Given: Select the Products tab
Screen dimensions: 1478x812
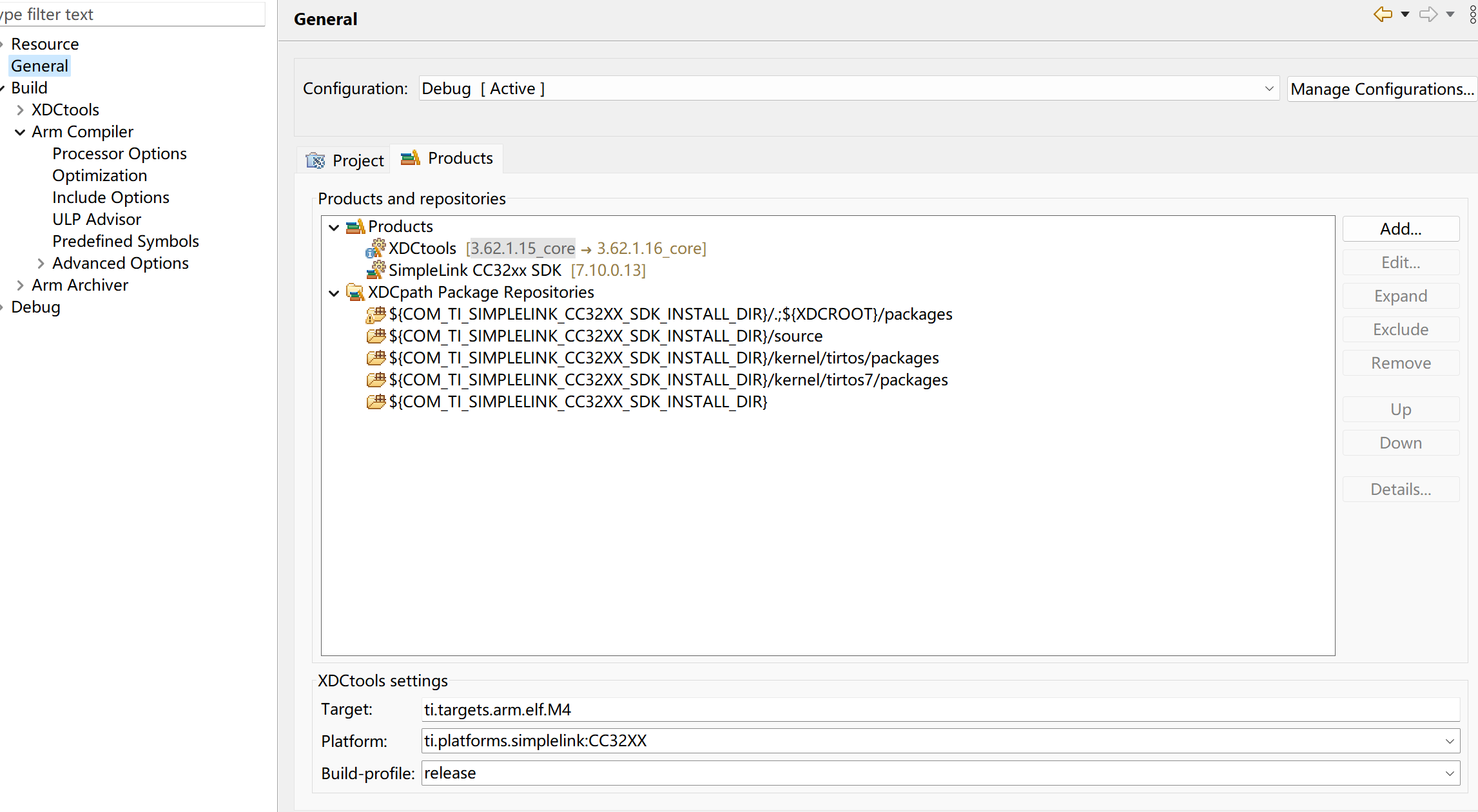Looking at the screenshot, I should [x=447, y=159].
